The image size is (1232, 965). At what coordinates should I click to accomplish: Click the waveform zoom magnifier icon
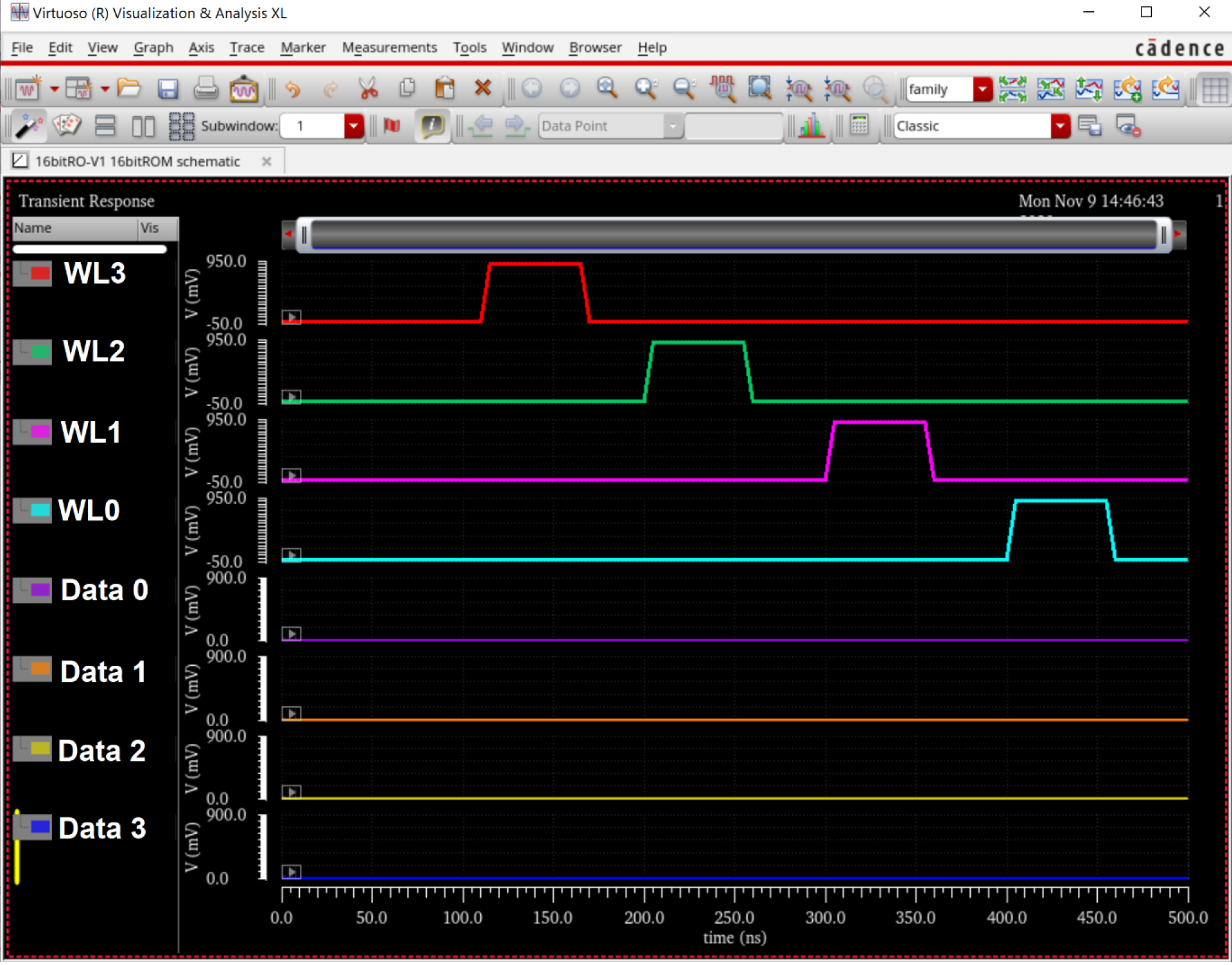[722, 88]
